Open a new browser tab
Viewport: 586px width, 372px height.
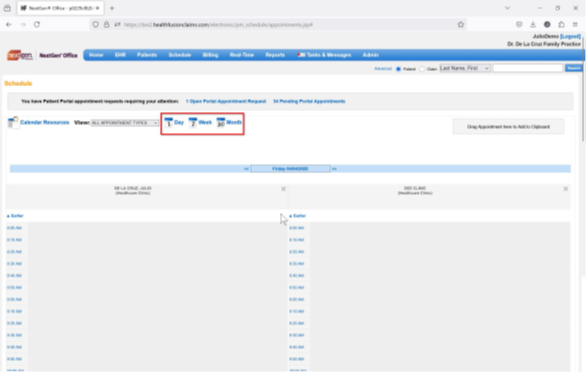tap(112, 8)
